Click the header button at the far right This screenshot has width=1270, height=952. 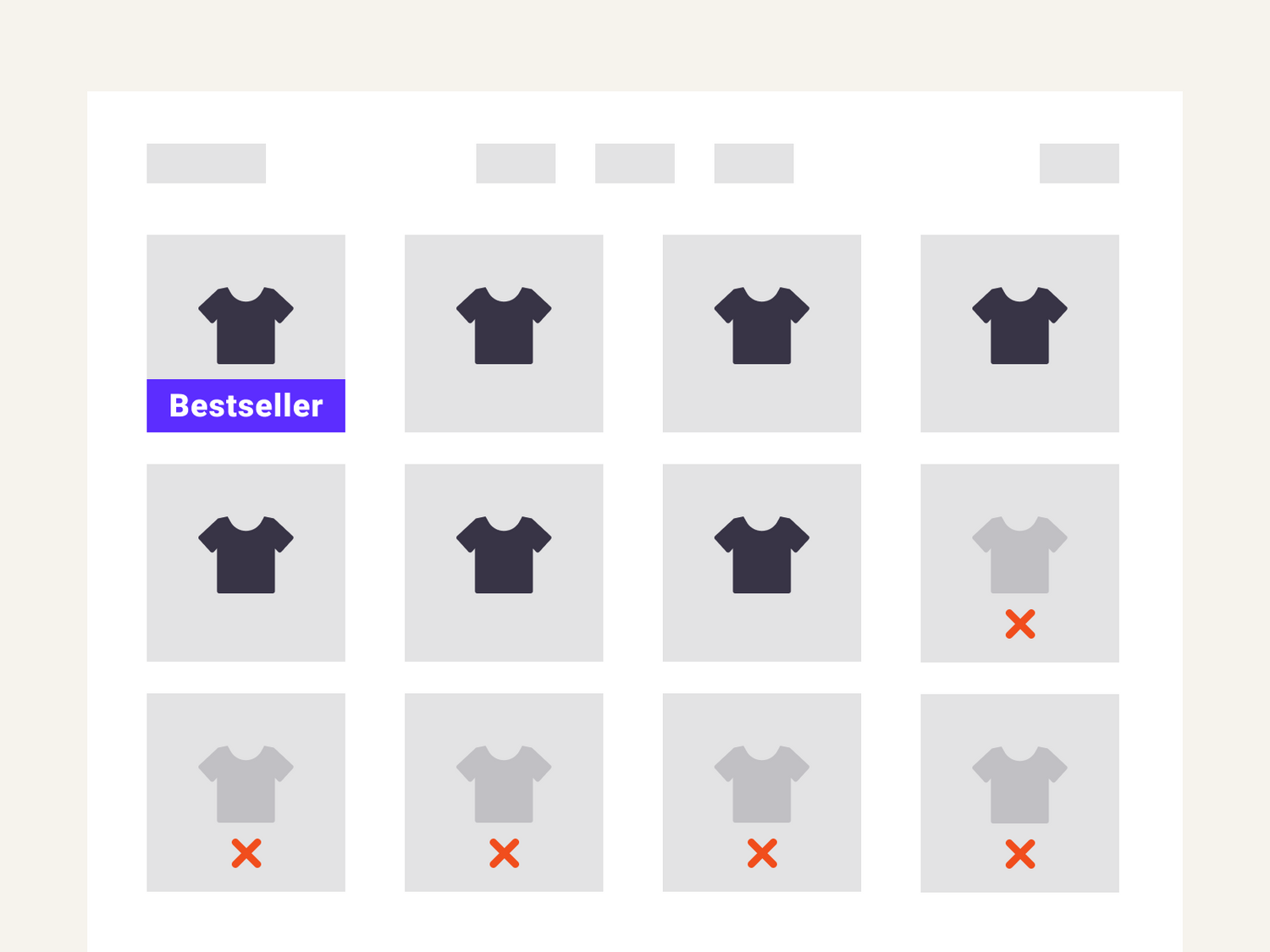click(1079, 163)
